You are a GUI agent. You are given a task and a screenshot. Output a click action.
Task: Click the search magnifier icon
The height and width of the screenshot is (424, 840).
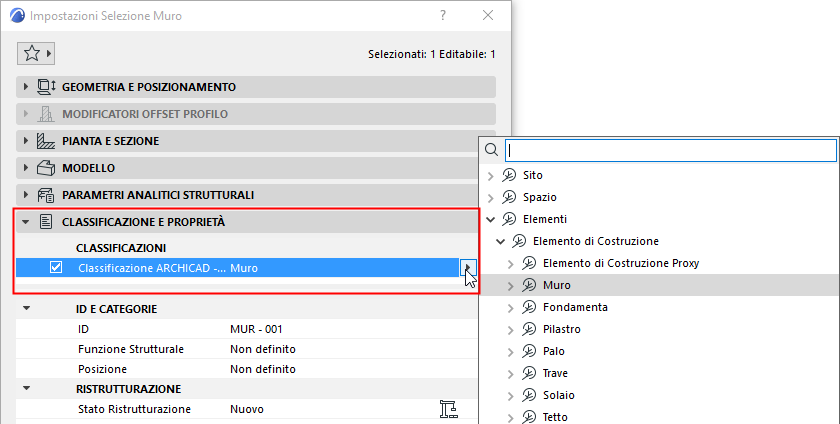coord(491,150)
